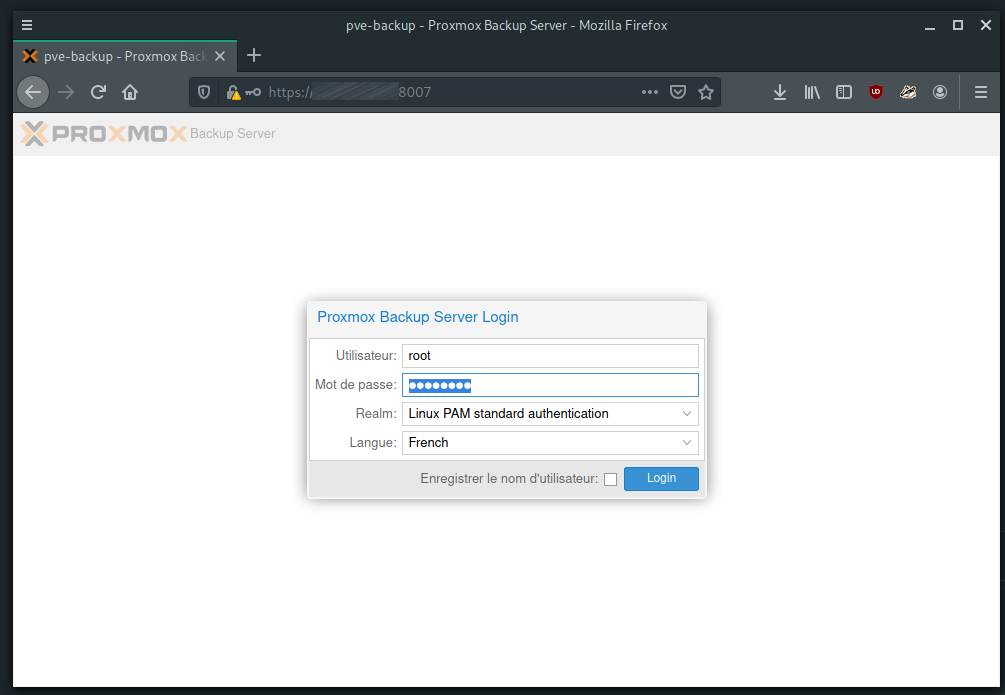Click the Proxmox Backup Server Login title
The height and width of the screenshot is (695, 1005).
point(417,317)
